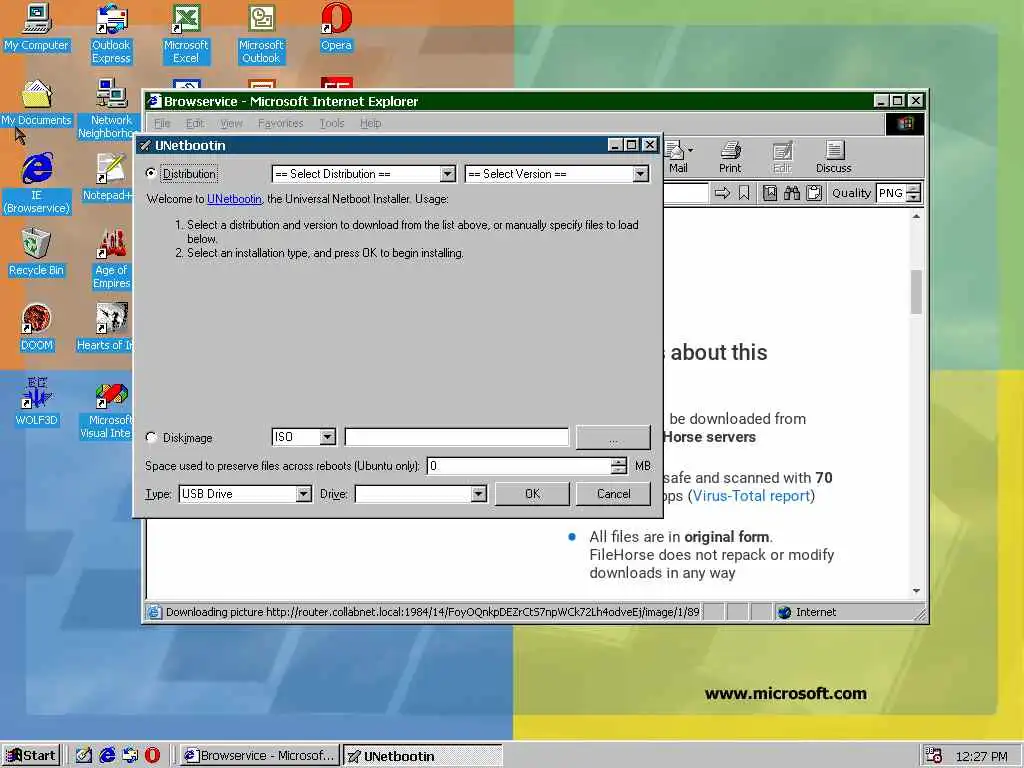Open the Help menu in Internet Explorer
Image resolution: width=1024 pixels, height=768 pixels.
(x=370, y=123)
